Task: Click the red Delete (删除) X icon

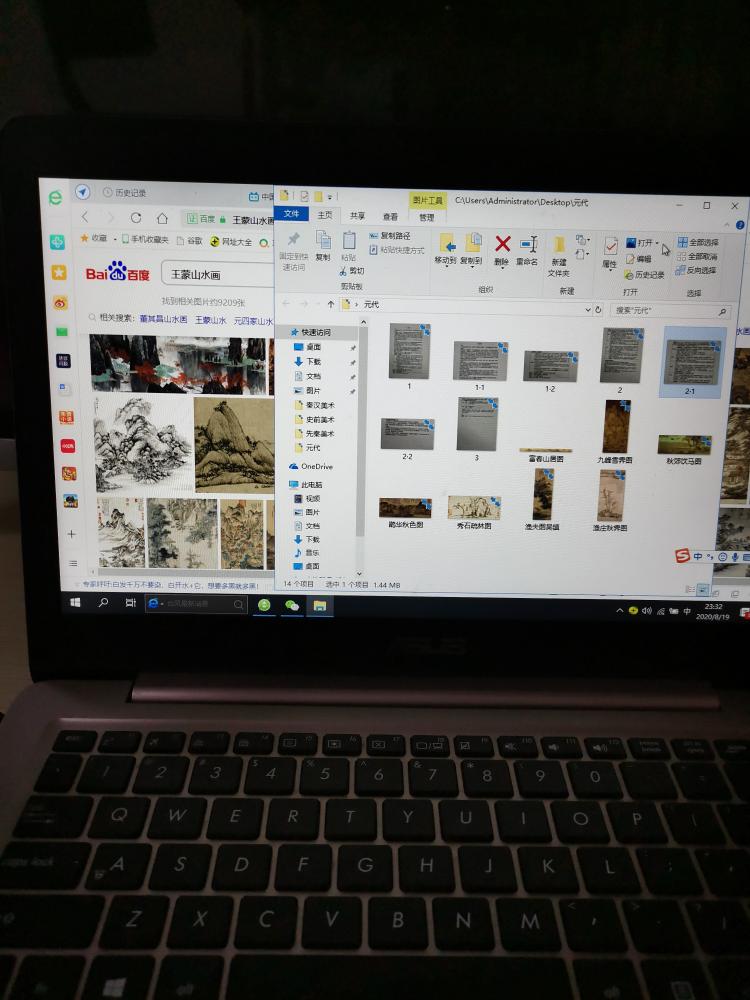Action: pos(503,244)
